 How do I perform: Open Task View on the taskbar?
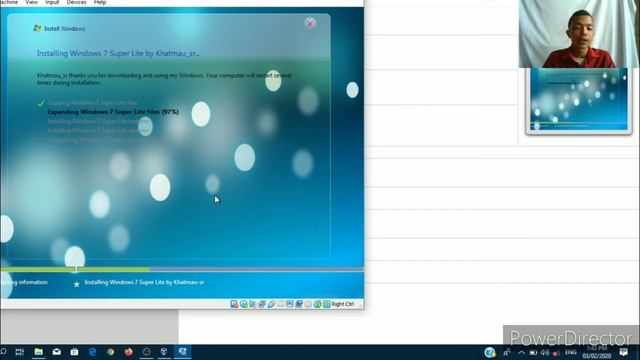pos(19,351)
